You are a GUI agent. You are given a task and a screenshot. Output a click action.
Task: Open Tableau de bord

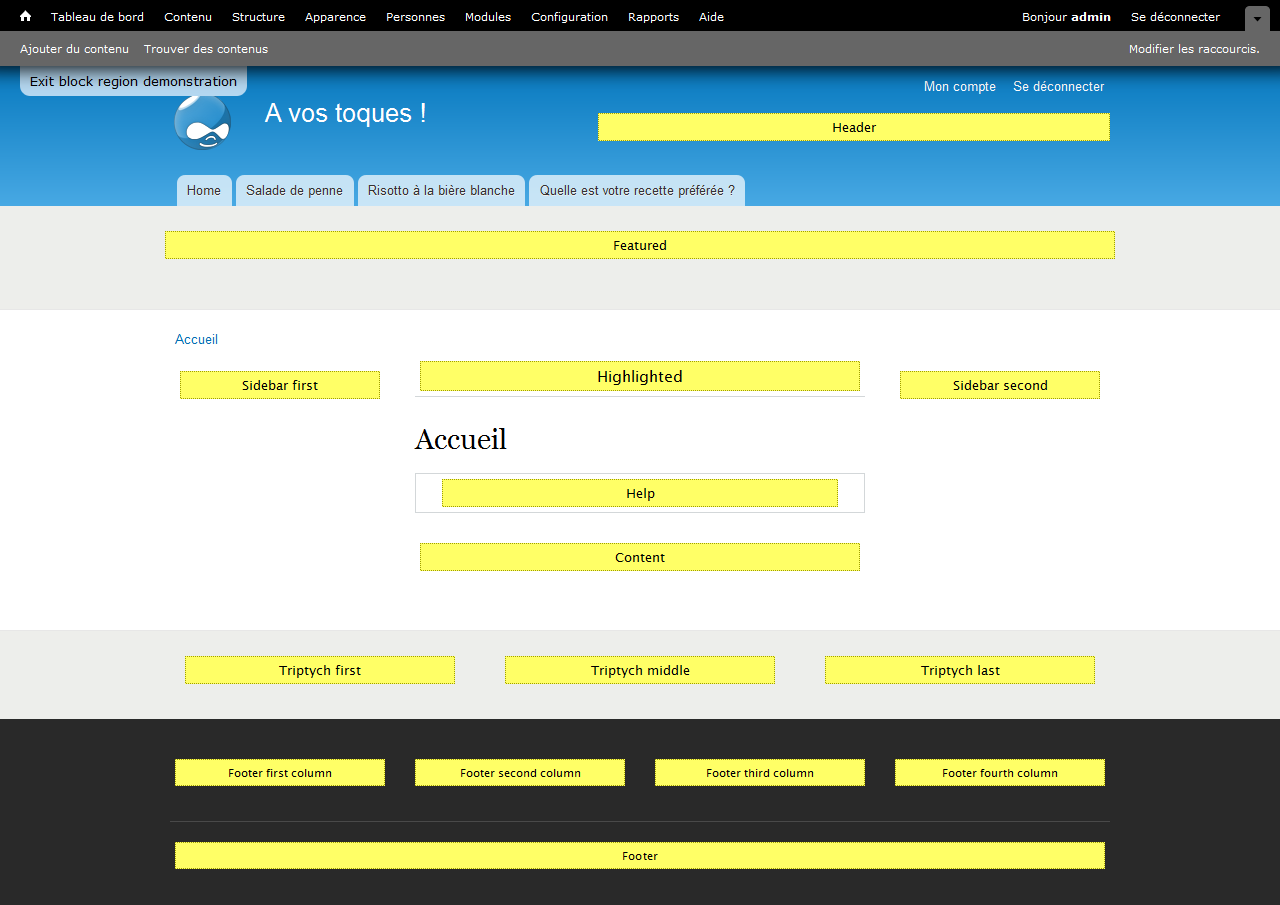[97, 17]
